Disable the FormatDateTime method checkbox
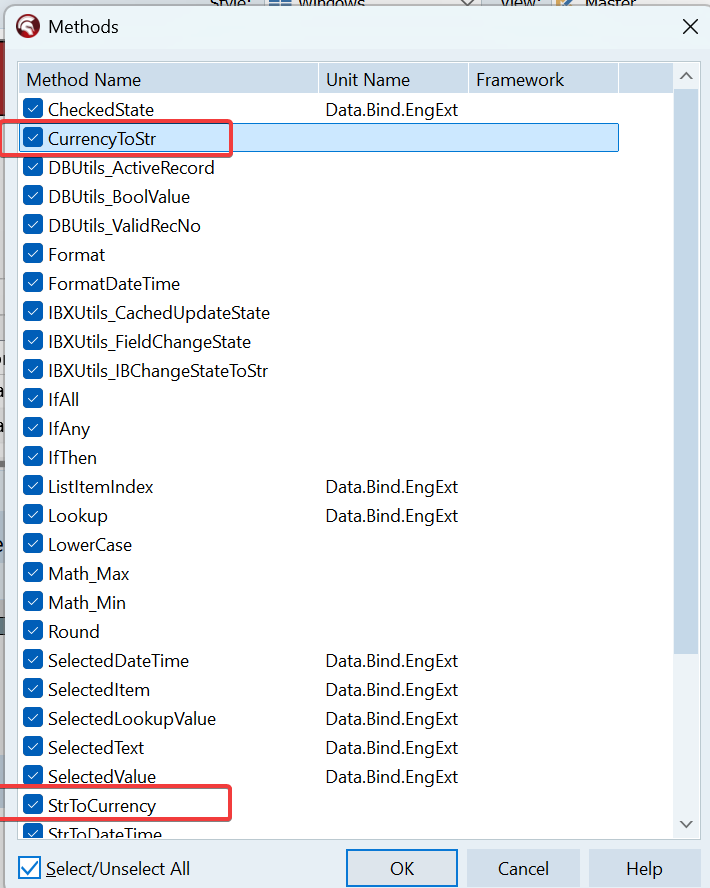This screenshot has width=710, height=888. 33,284
